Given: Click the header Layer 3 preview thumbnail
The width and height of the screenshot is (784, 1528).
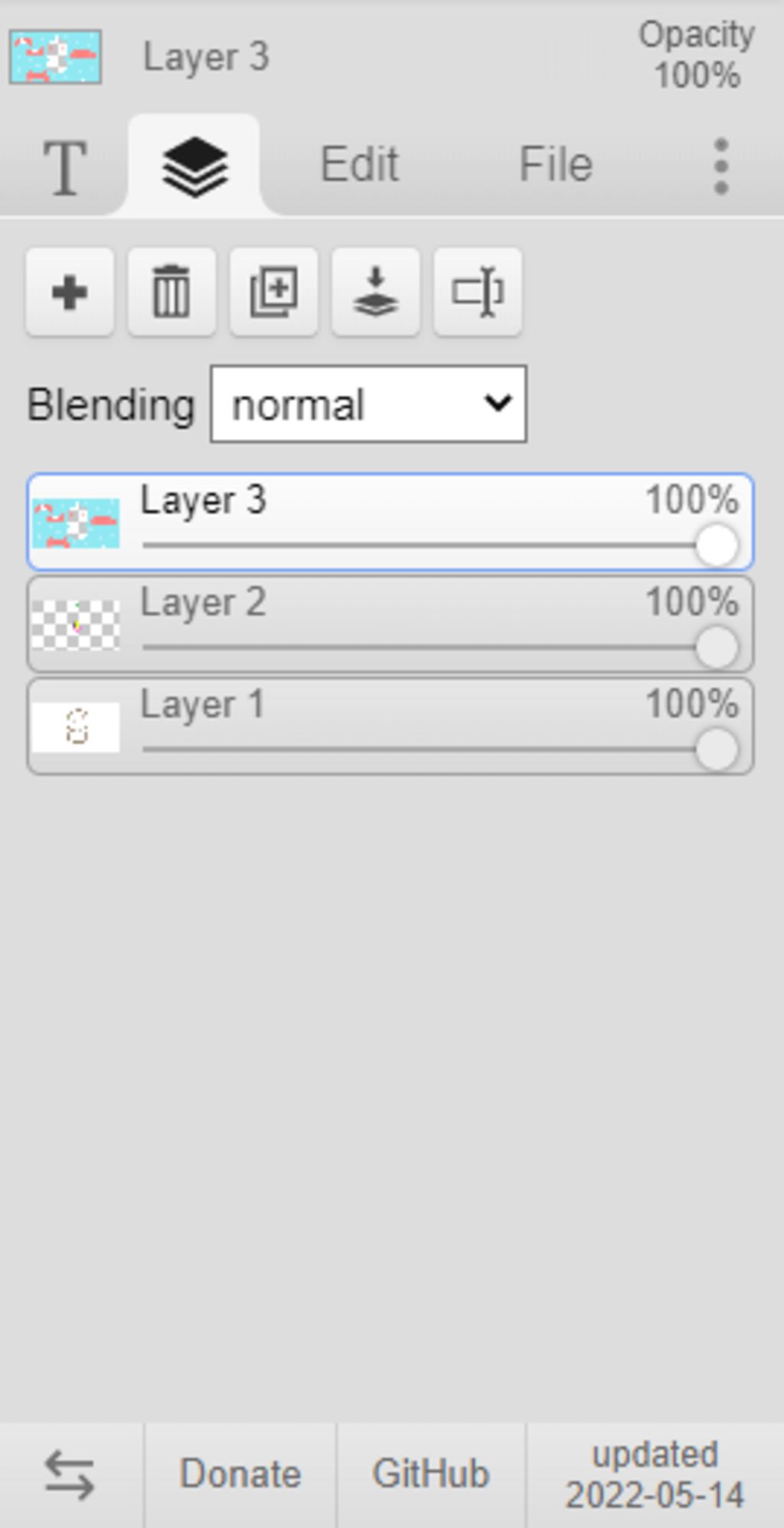Looking at the screenshot, I should 55,57.
